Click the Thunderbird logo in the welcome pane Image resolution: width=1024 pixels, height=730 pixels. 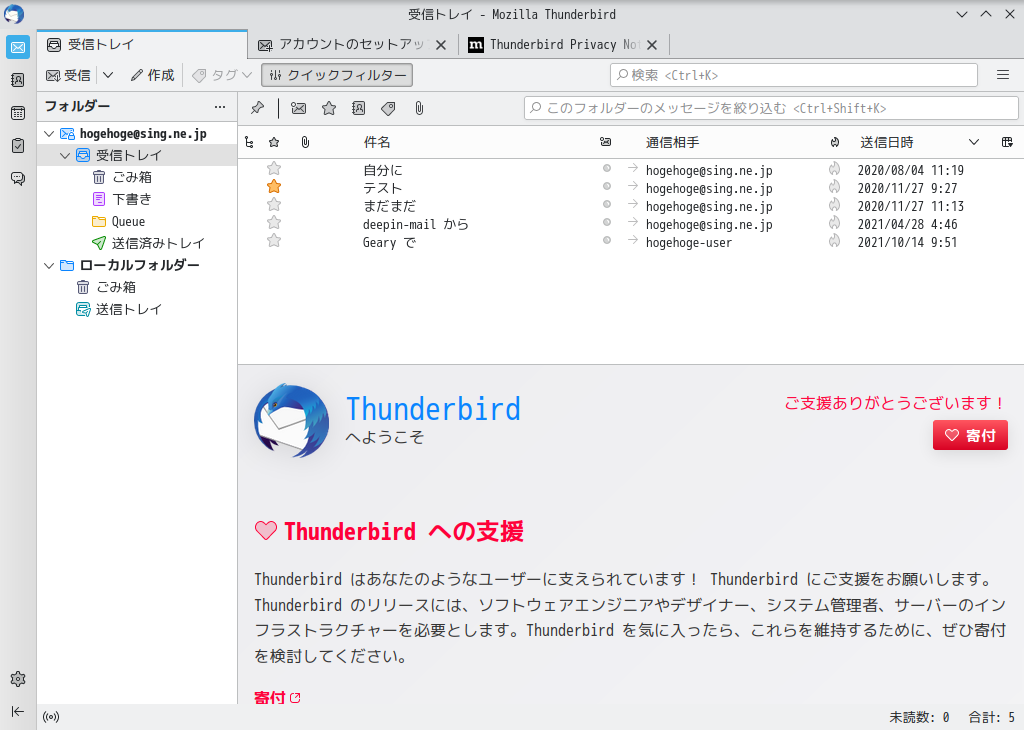pyautogui.click(x=291, y=421)
